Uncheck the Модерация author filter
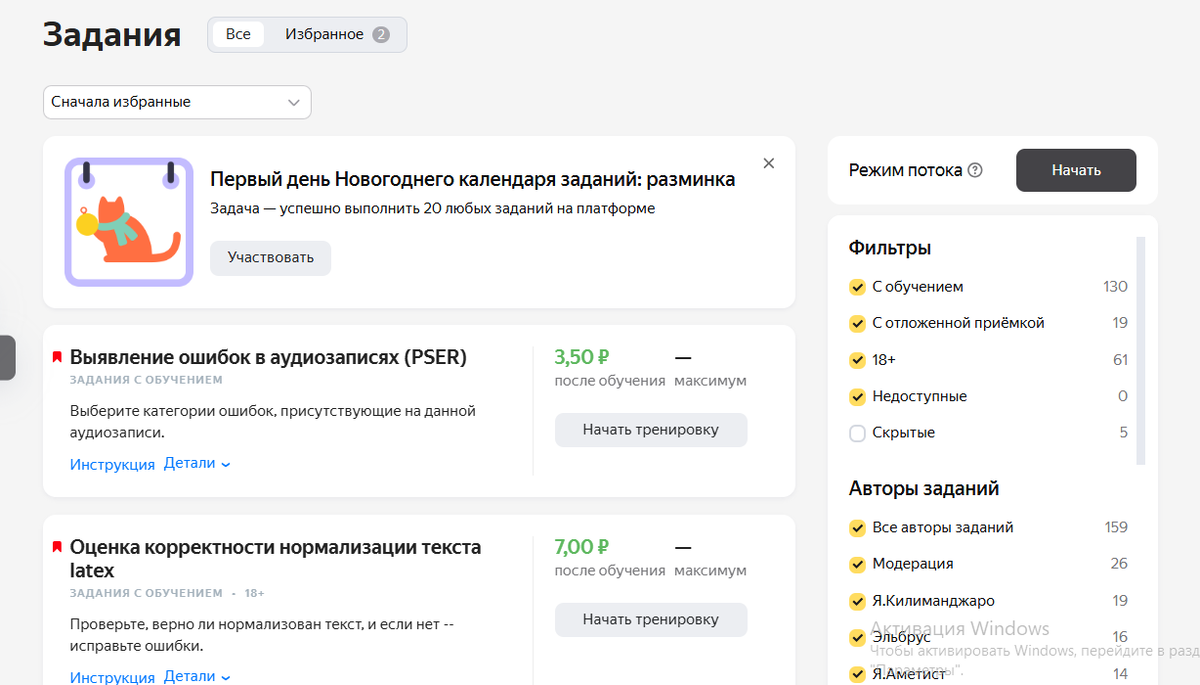The height and width of the screenshot is (685, 1200). coord(857,564)
